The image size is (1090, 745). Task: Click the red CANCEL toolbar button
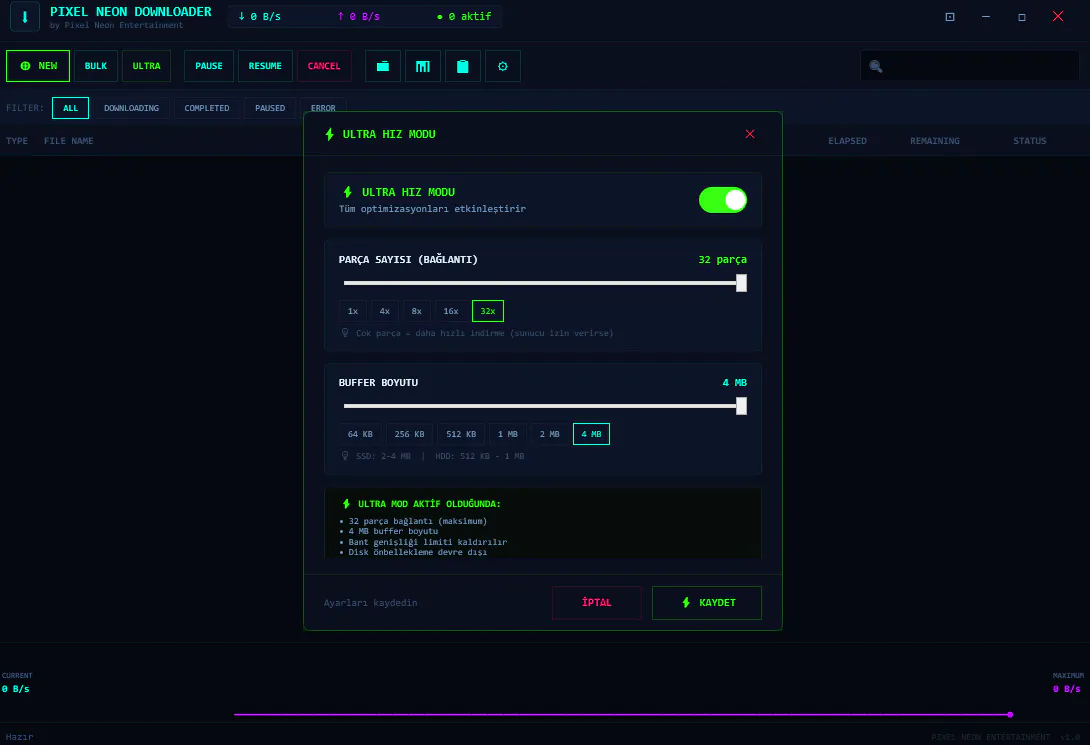click(324, 66)
